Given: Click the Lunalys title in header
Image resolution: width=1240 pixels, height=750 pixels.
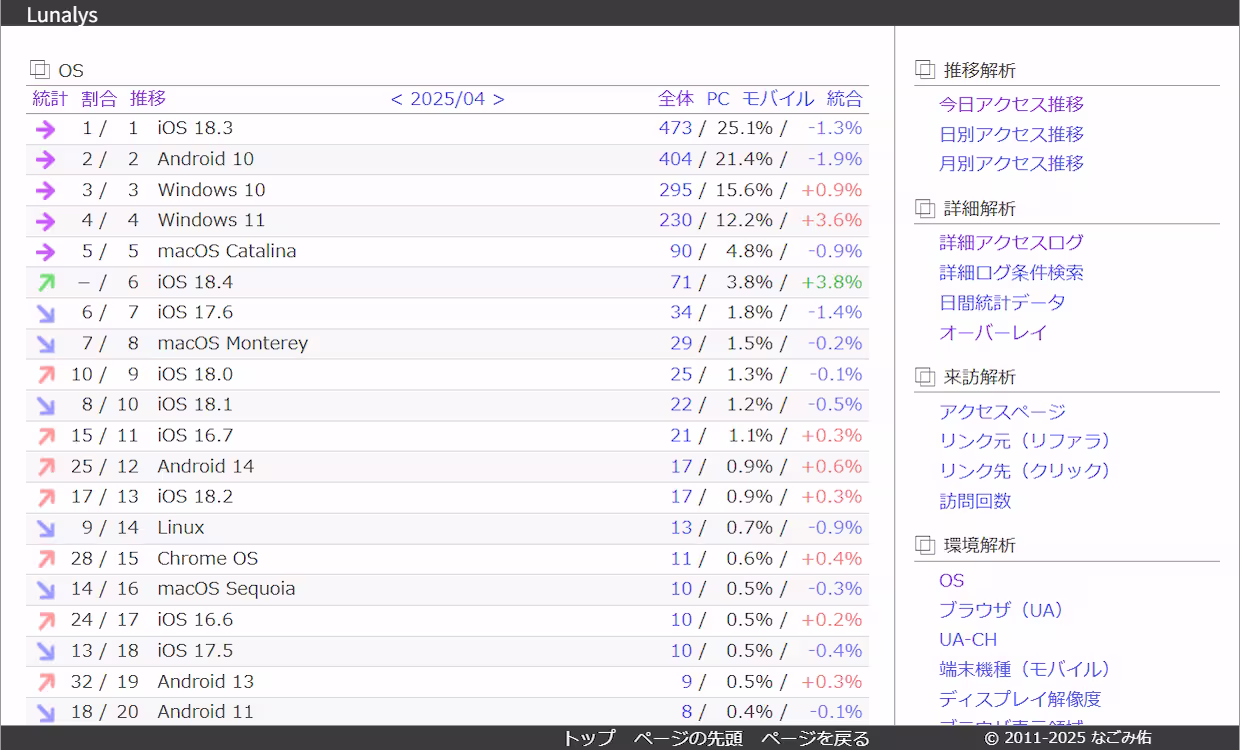Looking at the screenshot, I should pyautogui.click(x=62, y=14).
